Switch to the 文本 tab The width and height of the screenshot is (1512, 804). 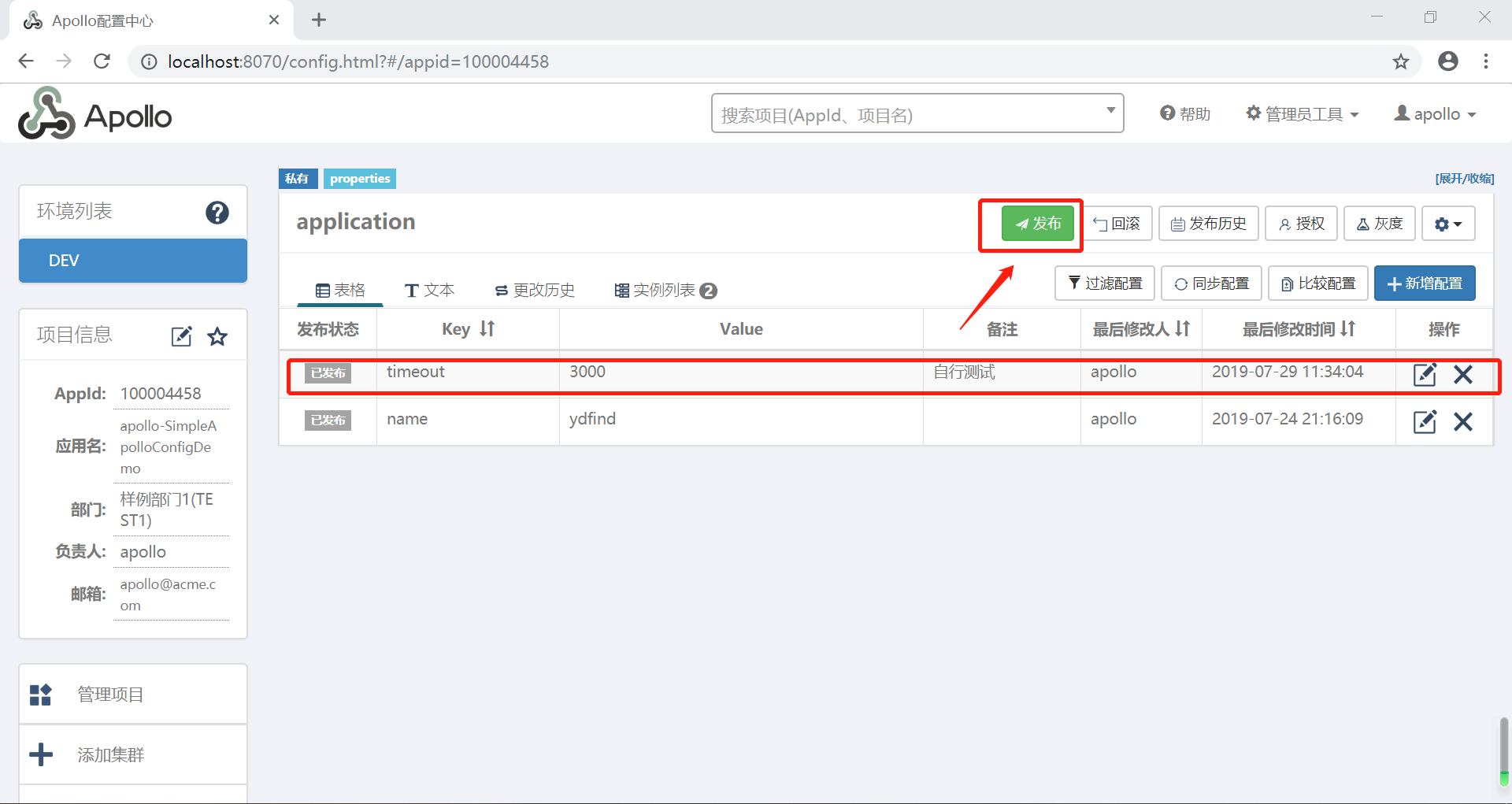[429, 289]
